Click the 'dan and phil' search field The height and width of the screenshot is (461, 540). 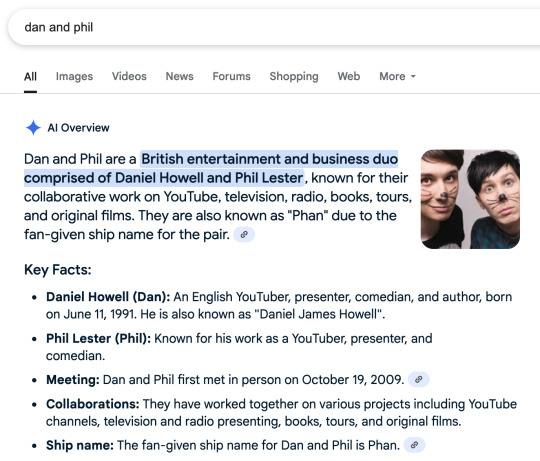(x=274, y=27)
